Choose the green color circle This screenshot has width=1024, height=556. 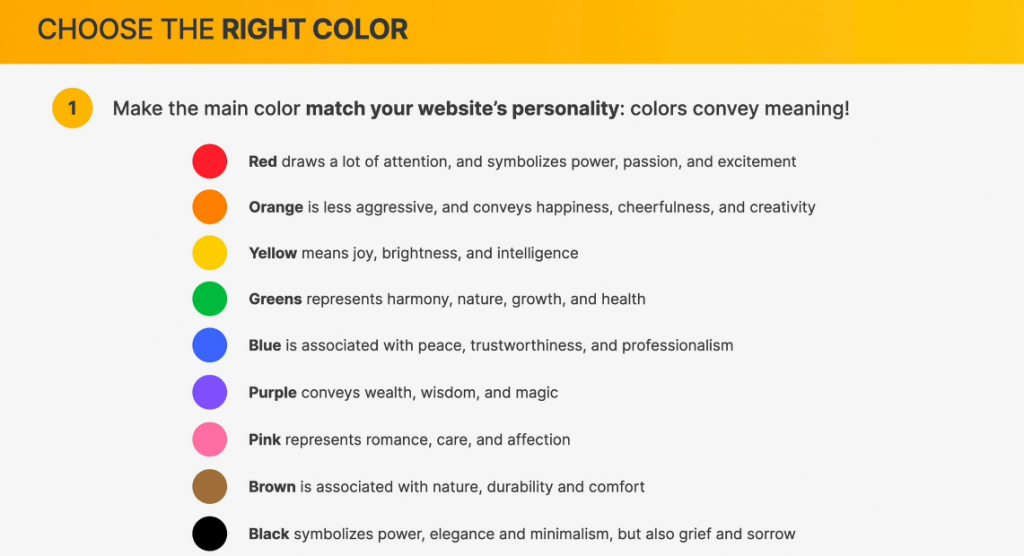[210, 299]
